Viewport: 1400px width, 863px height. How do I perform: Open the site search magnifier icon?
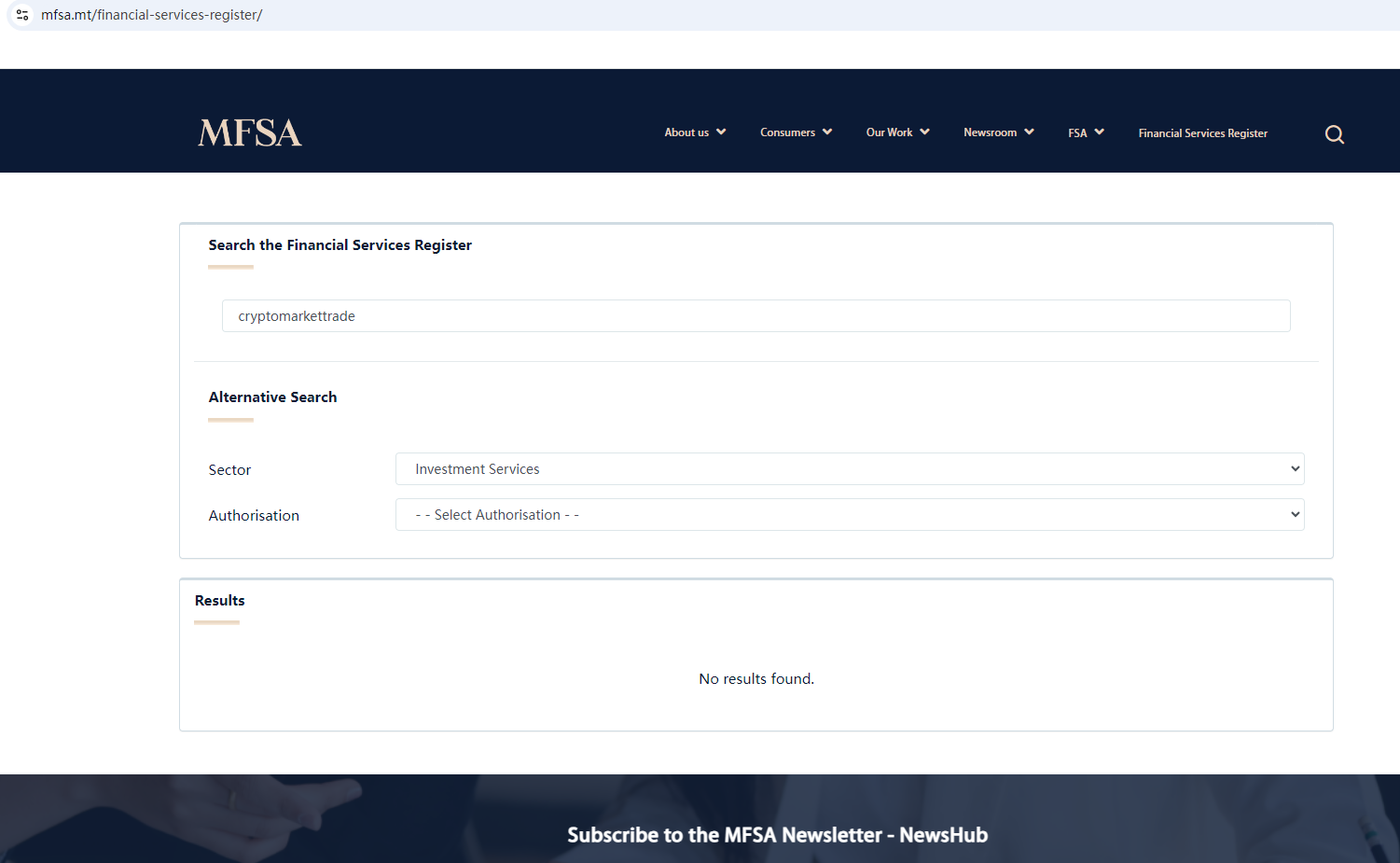click(x=1335, y=134)
